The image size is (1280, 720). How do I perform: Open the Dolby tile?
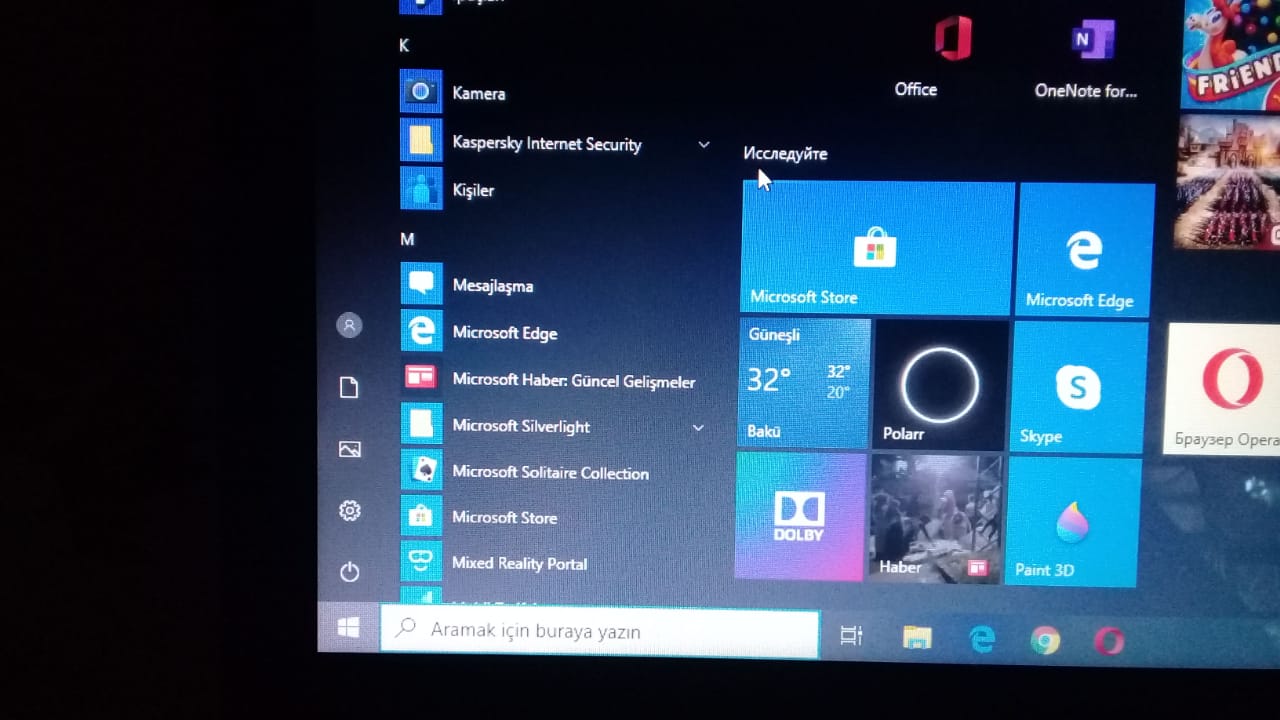click(800, 516)
